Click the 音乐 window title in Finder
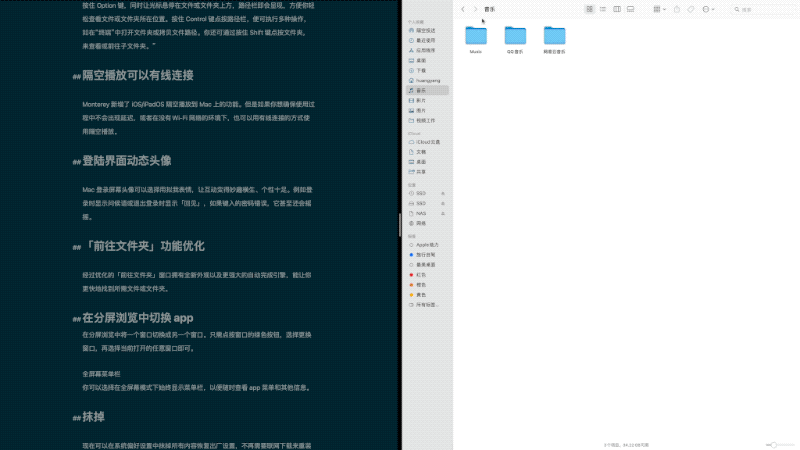800x450 pixels. click(x=489, y=9)
